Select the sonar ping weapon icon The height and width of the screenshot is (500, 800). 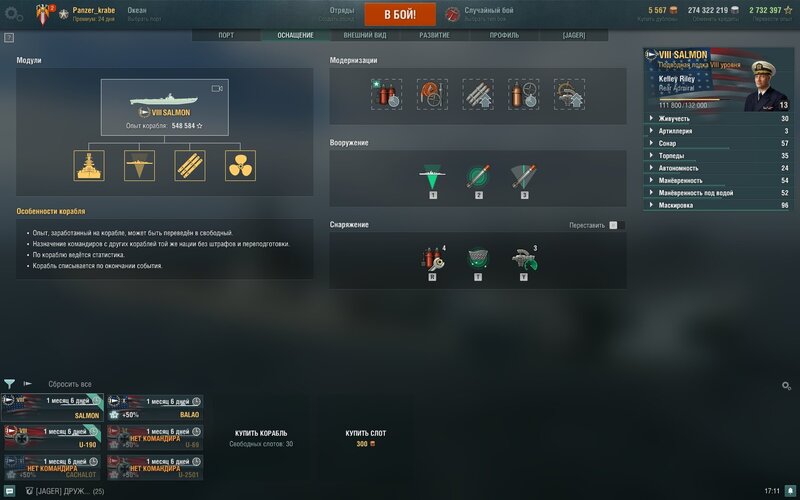click(x=433, y=177)
